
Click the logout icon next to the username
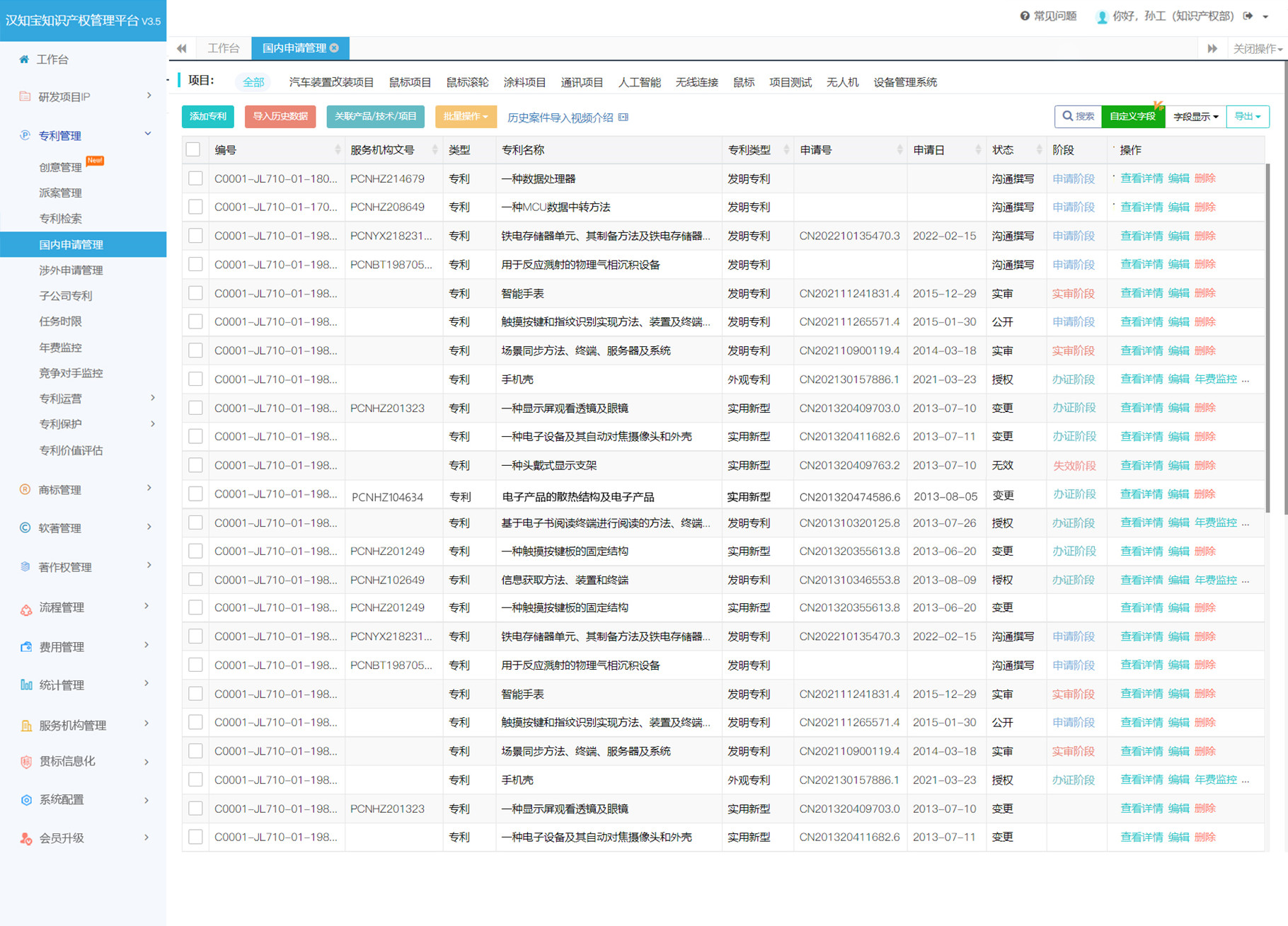pos(1248,16)
